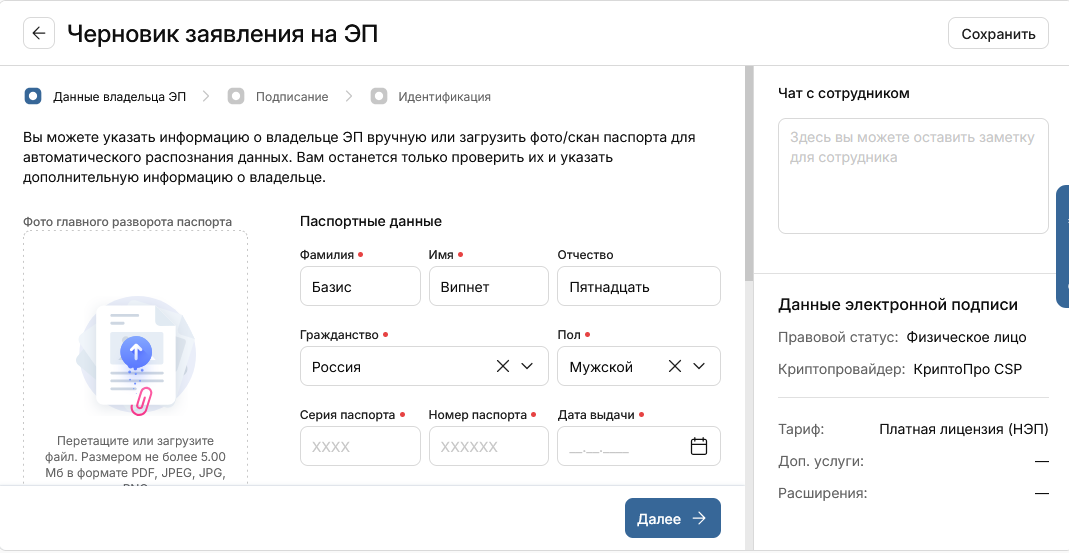Image resolution: width=1069 pixels, height=553 pixels.
Task: Click the Данные владельца ЭП step indicator
Action: pyautogui.click(x=33, y=97)
